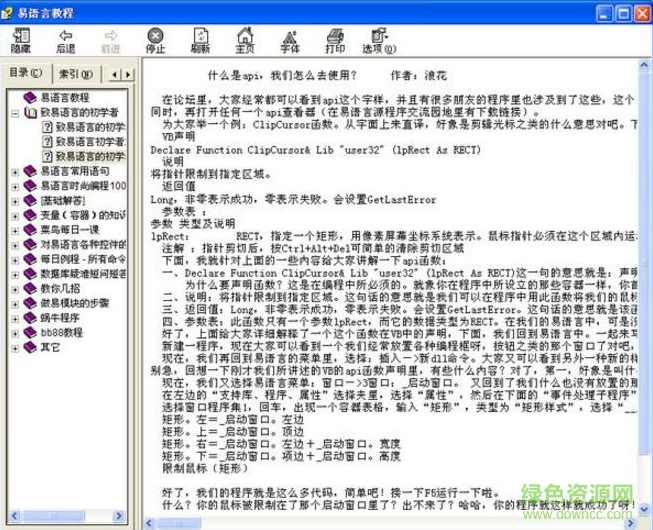Expand the 每日例程 - 所有命令 node
The height and width of the screenshot is (530, 653).
click(15, 260)
